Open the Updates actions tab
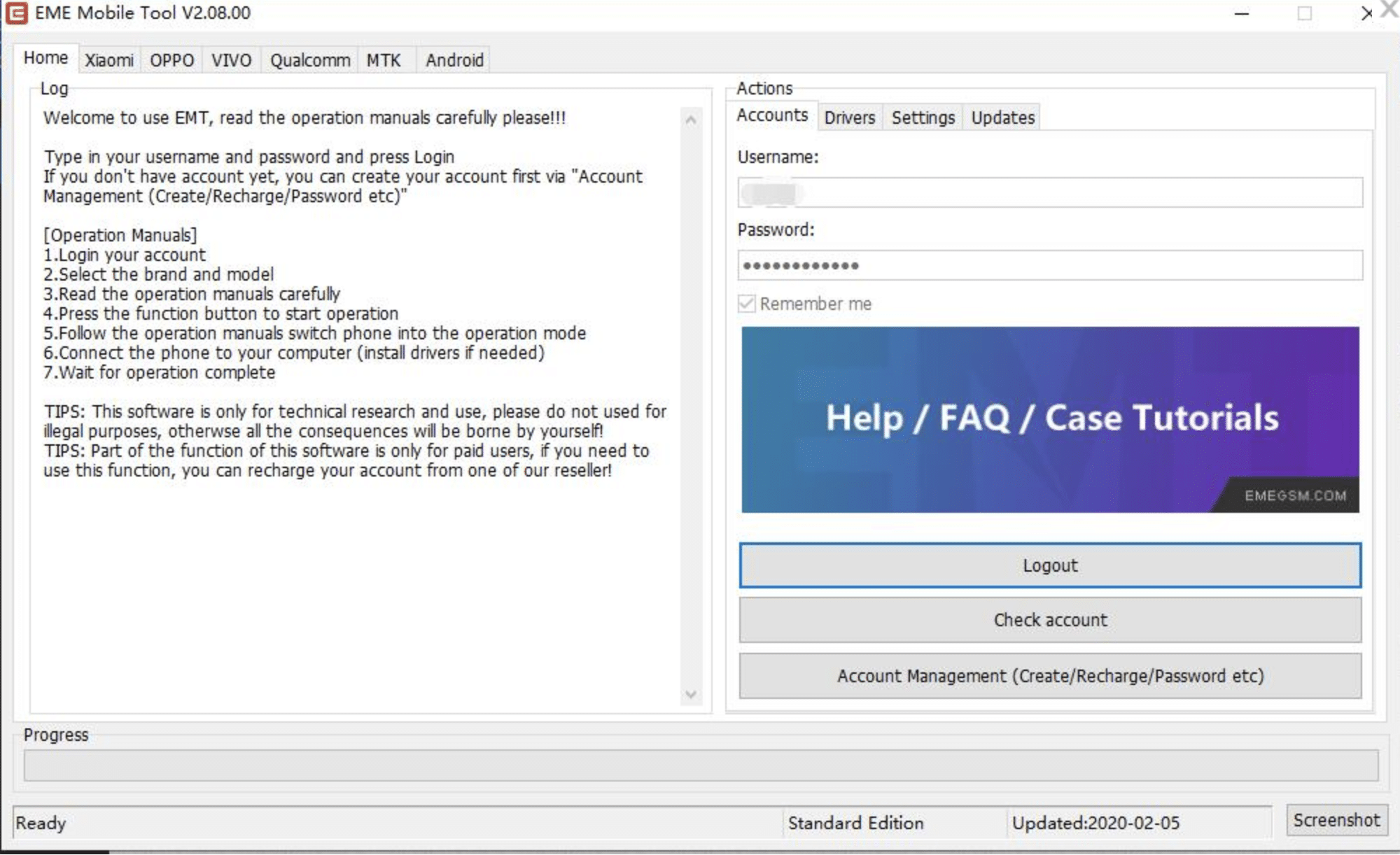Viewport: 1400px width, 855px height. coord(1002,118)
